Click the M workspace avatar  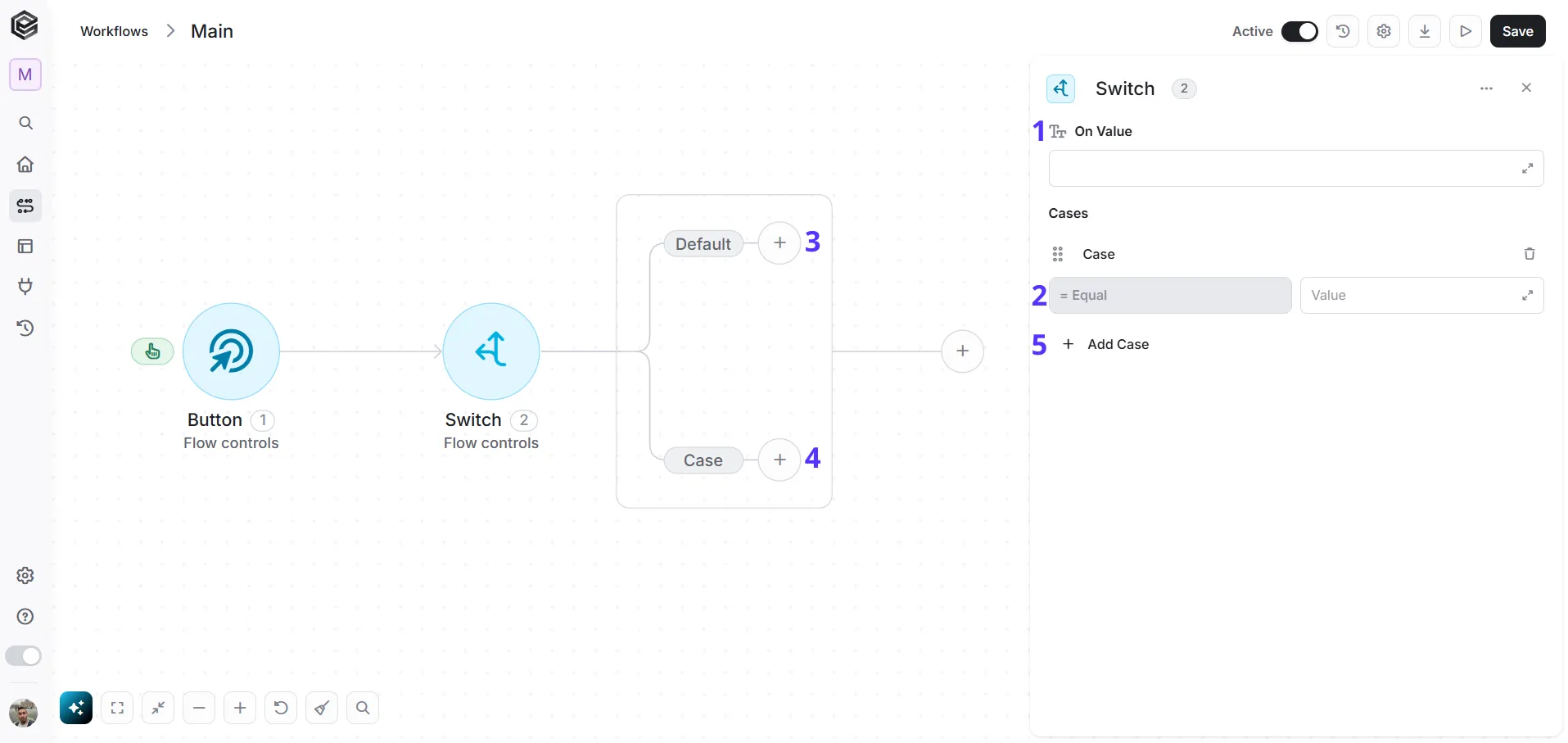[25, 75]
